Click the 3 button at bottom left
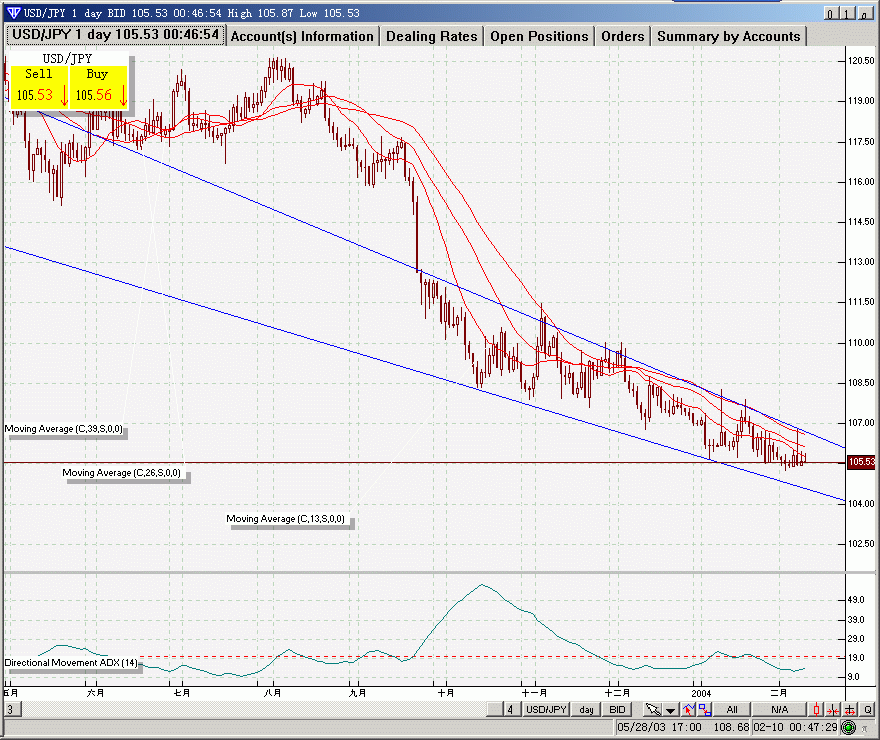This screenshot has height=740, width=880. pos(11,709)
